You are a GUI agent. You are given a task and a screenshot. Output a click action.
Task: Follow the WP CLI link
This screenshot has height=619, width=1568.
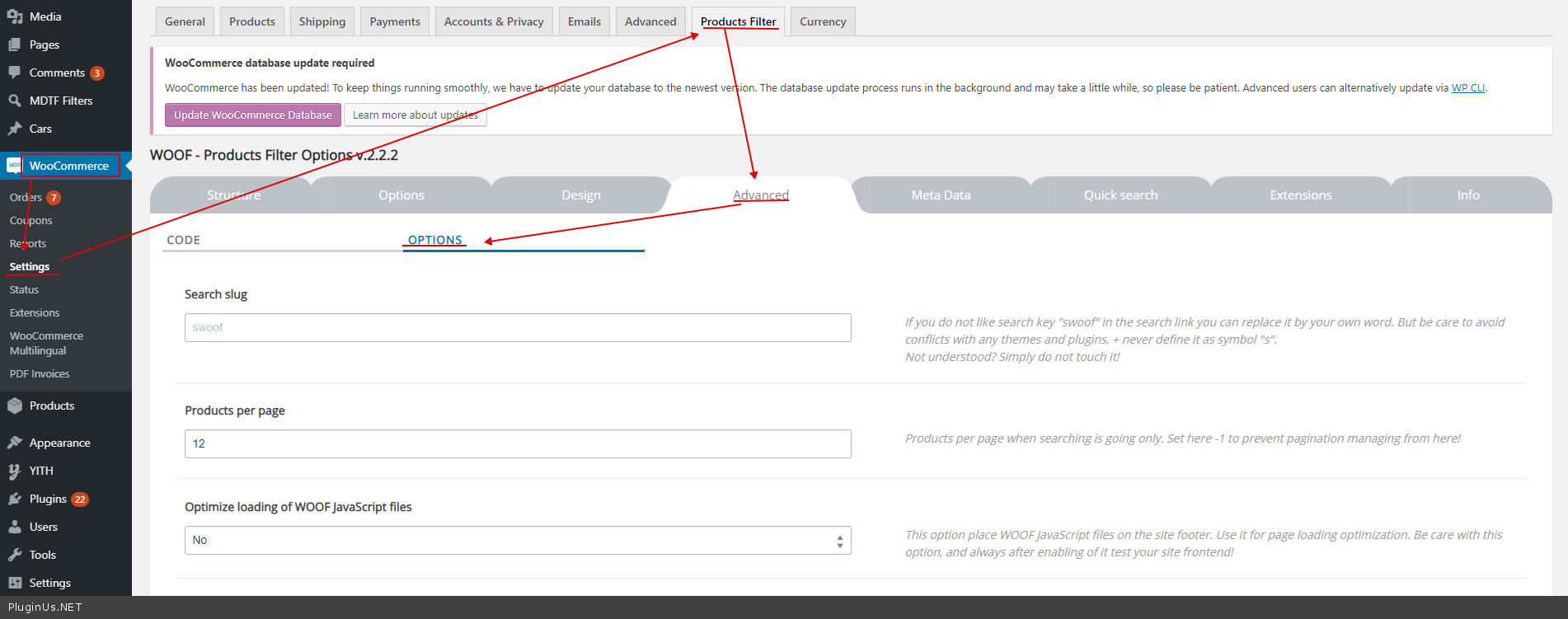point(1468,88)
